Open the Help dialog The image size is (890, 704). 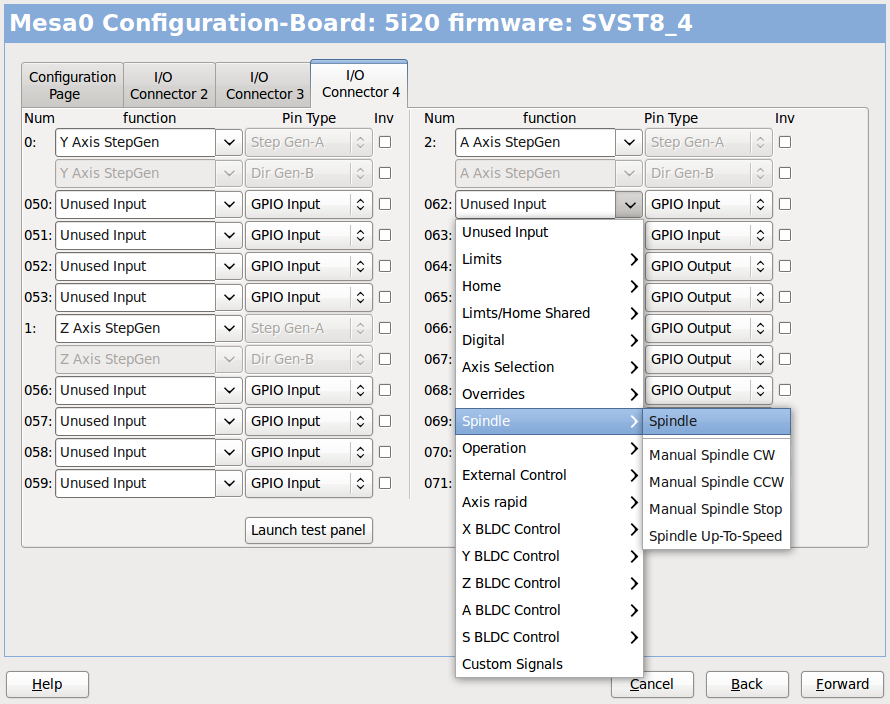(x=47, y=684)
